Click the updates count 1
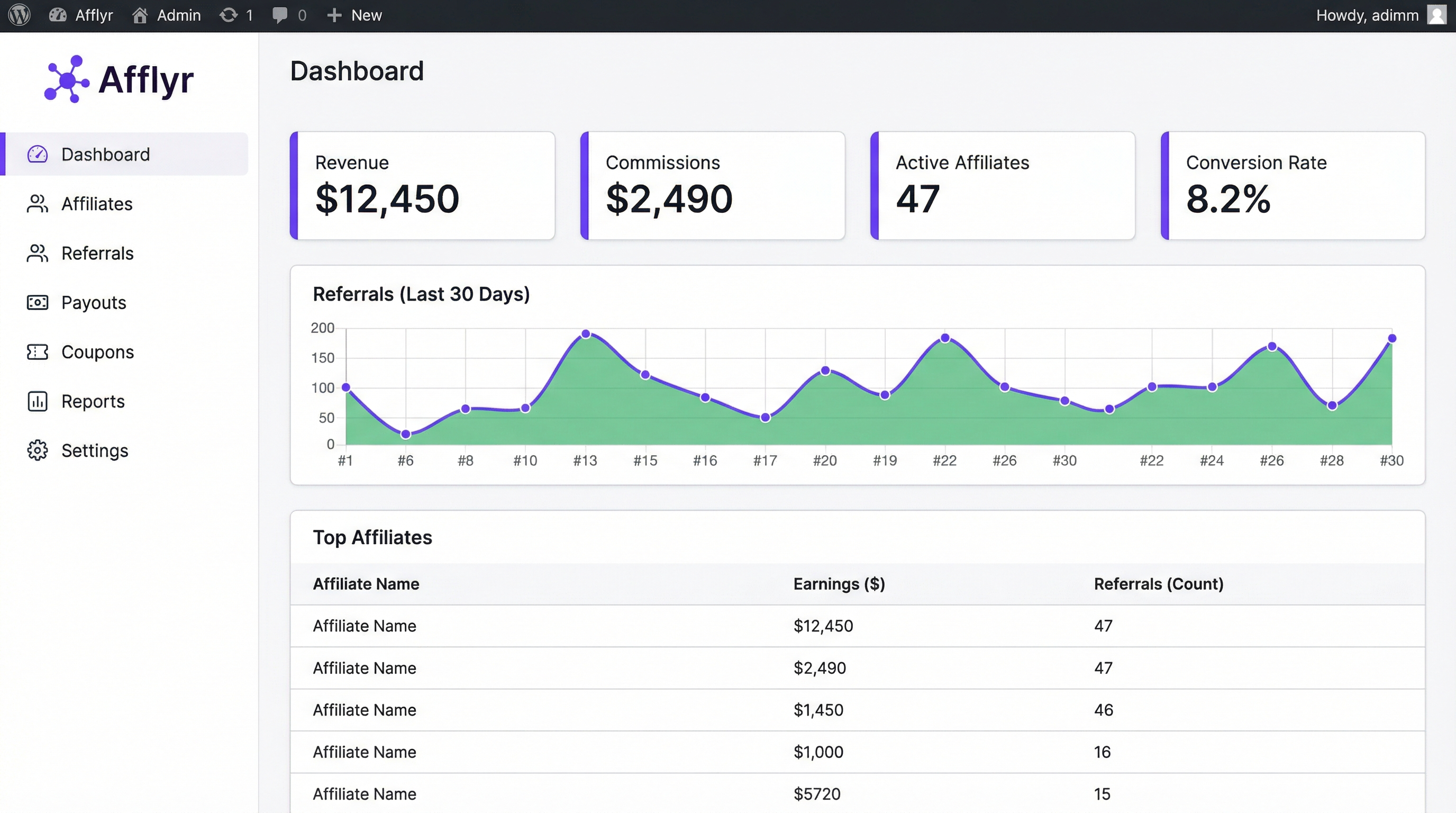The height and width of the screenshot is (813, 1456). 249,15
